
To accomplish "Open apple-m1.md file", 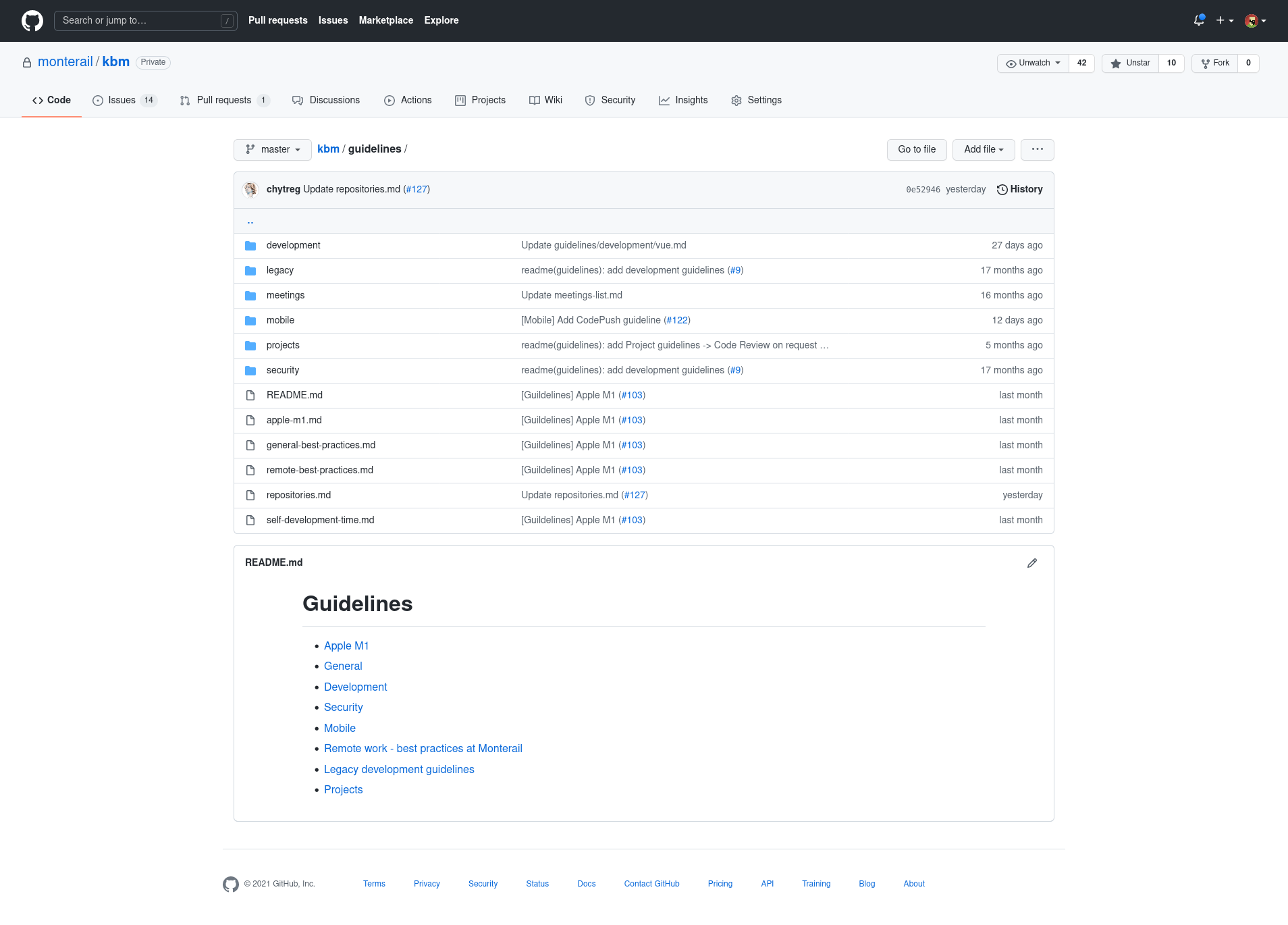I will 294,420.
